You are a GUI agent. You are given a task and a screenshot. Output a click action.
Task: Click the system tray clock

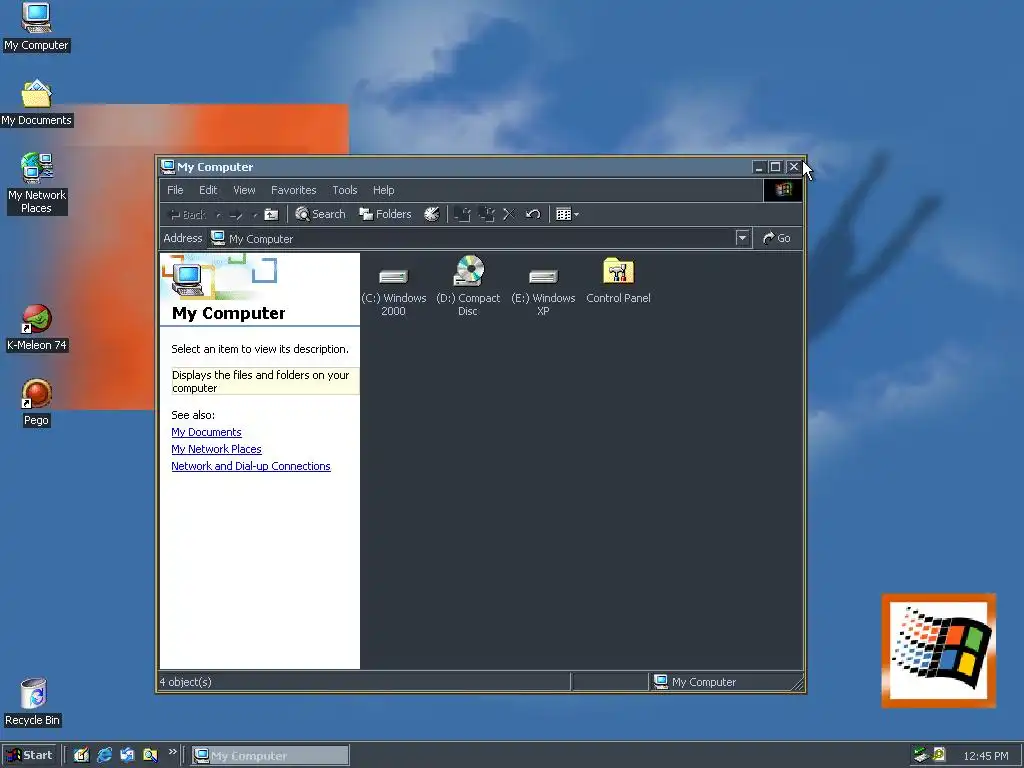point(985,756)
